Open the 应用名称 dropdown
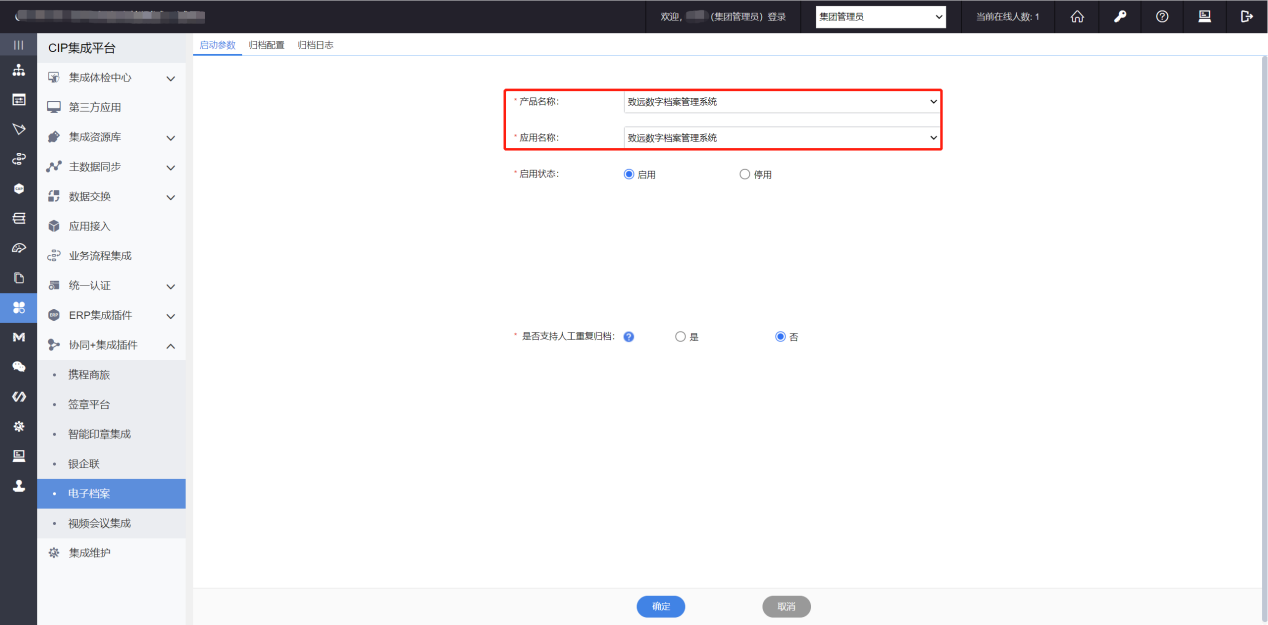This screenshot has height=625, width=1268. 782,137
